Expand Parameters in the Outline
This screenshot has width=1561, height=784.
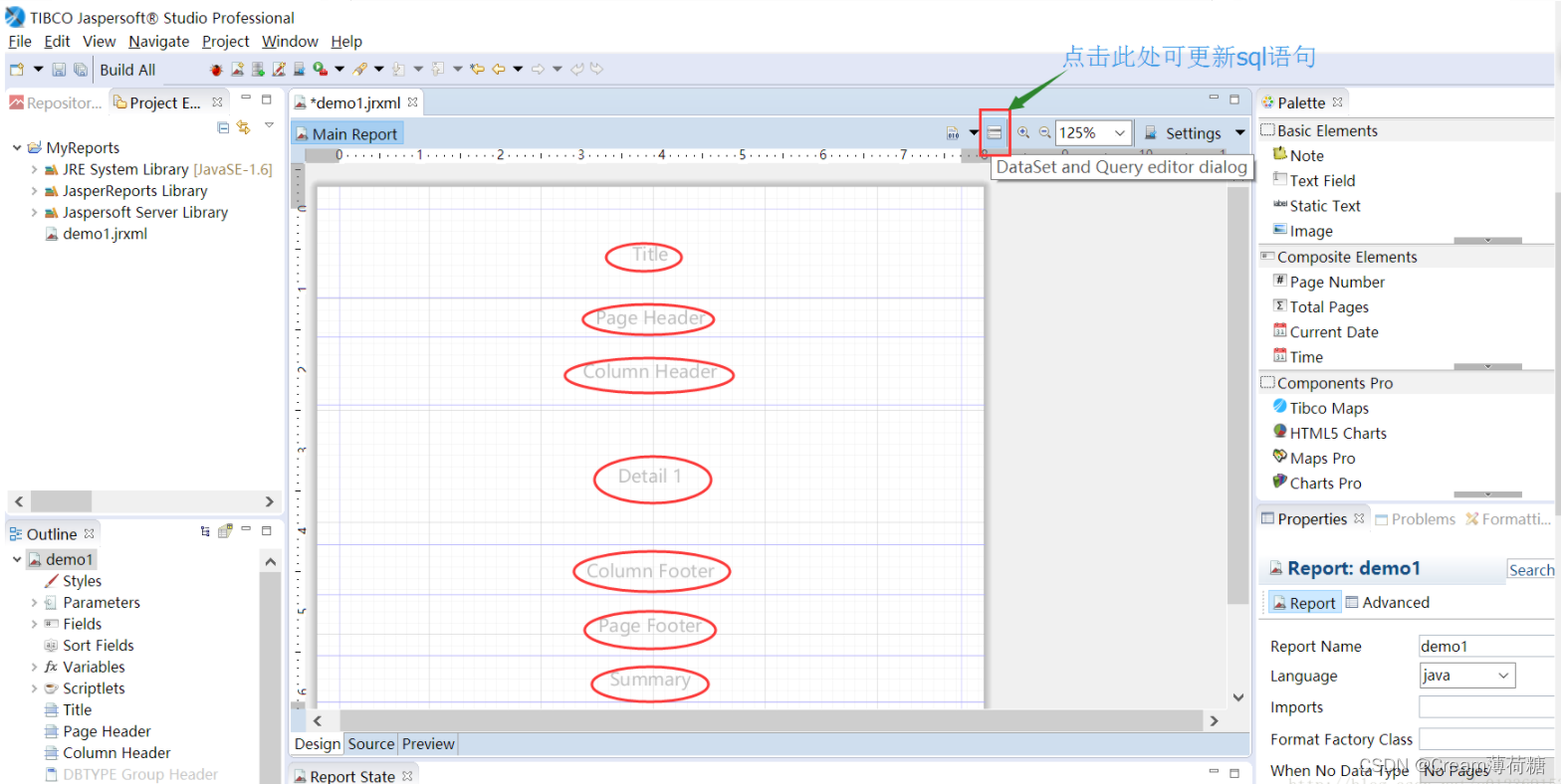[x=34, y=603]
